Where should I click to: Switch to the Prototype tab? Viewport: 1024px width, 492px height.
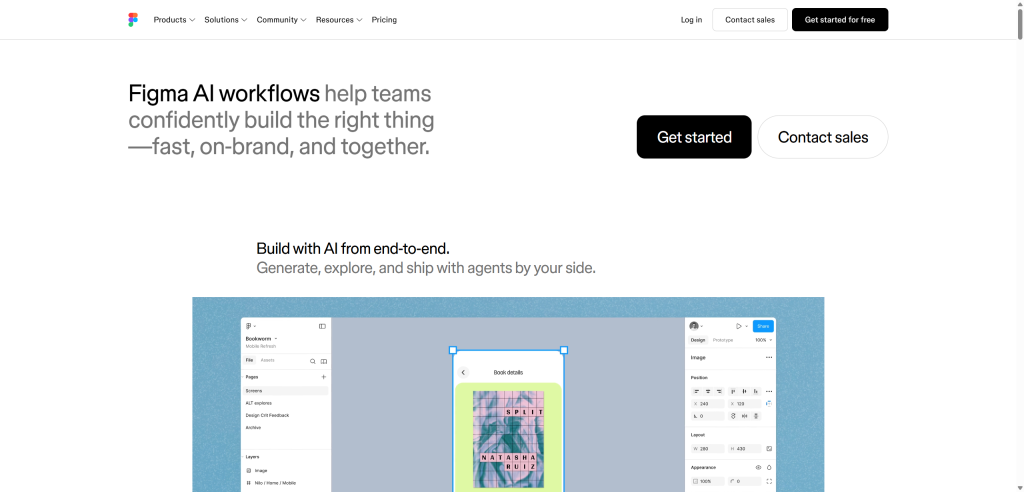723,340
